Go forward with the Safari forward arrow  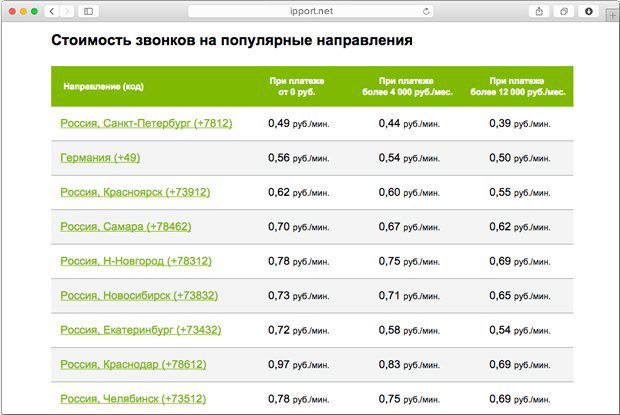[x=67, y=11]
